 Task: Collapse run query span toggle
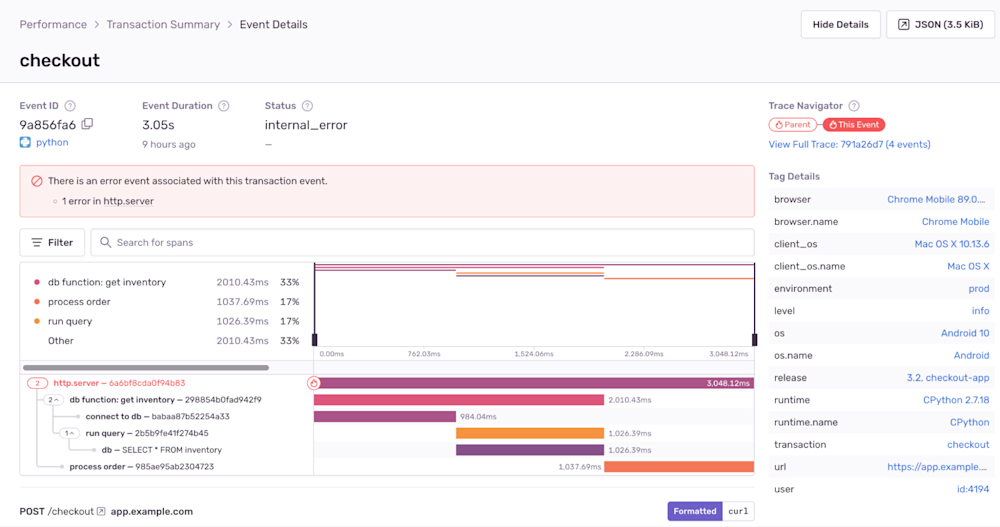[70, 433]
